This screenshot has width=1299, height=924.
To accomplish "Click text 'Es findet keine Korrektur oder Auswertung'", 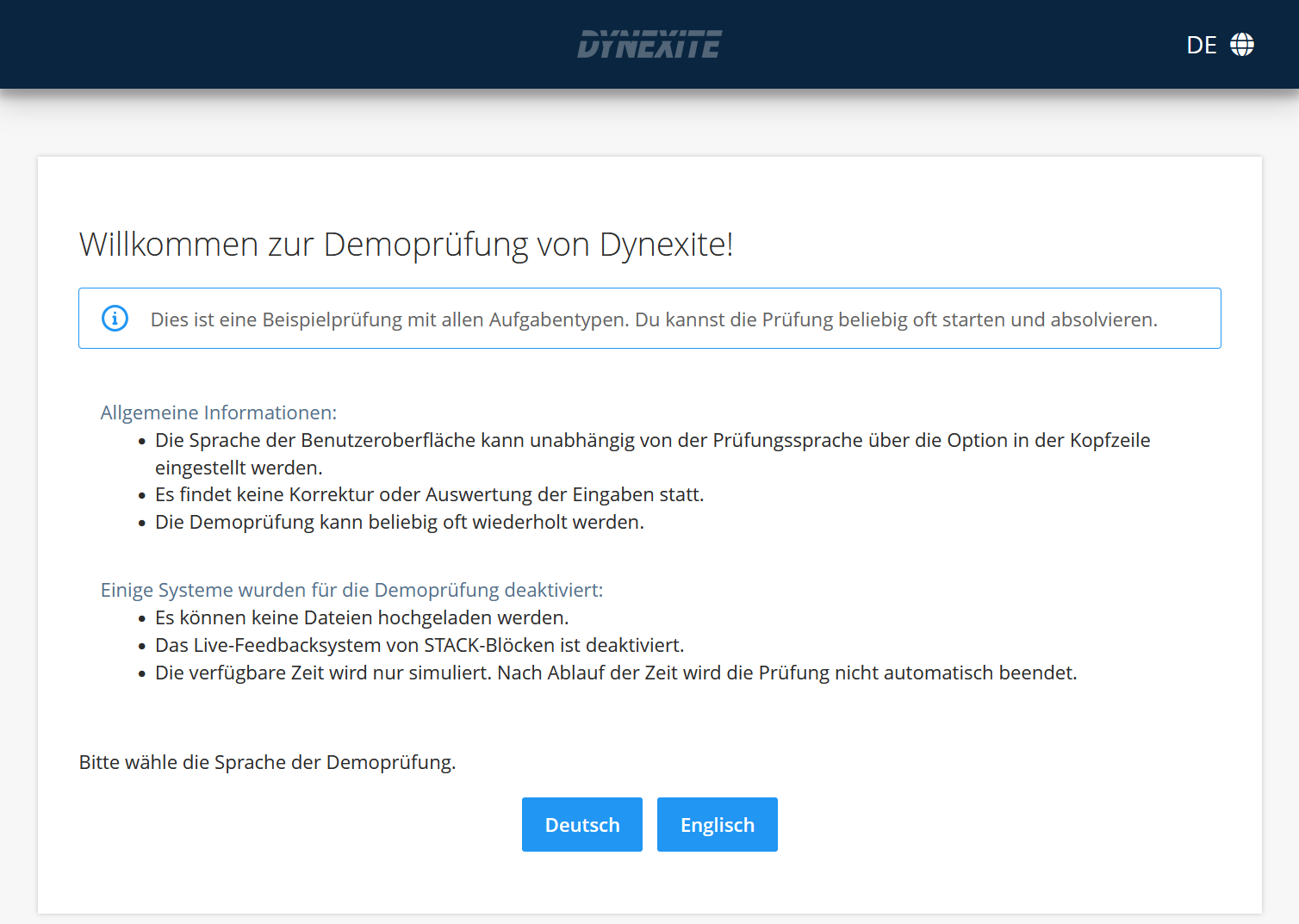I will pyautogui.click(x=344, y=494).
